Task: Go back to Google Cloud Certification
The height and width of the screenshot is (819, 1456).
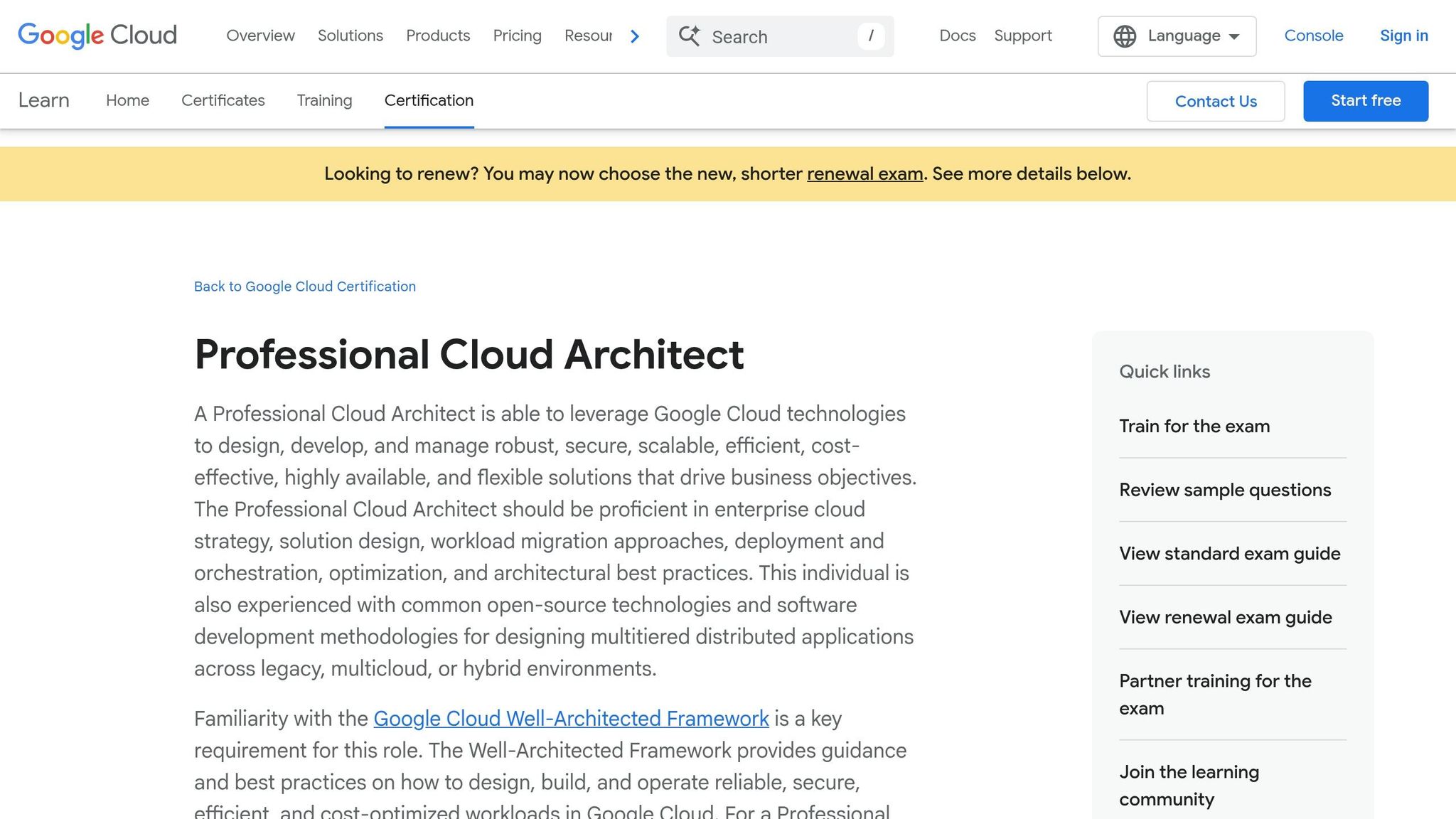Action: 305,287
